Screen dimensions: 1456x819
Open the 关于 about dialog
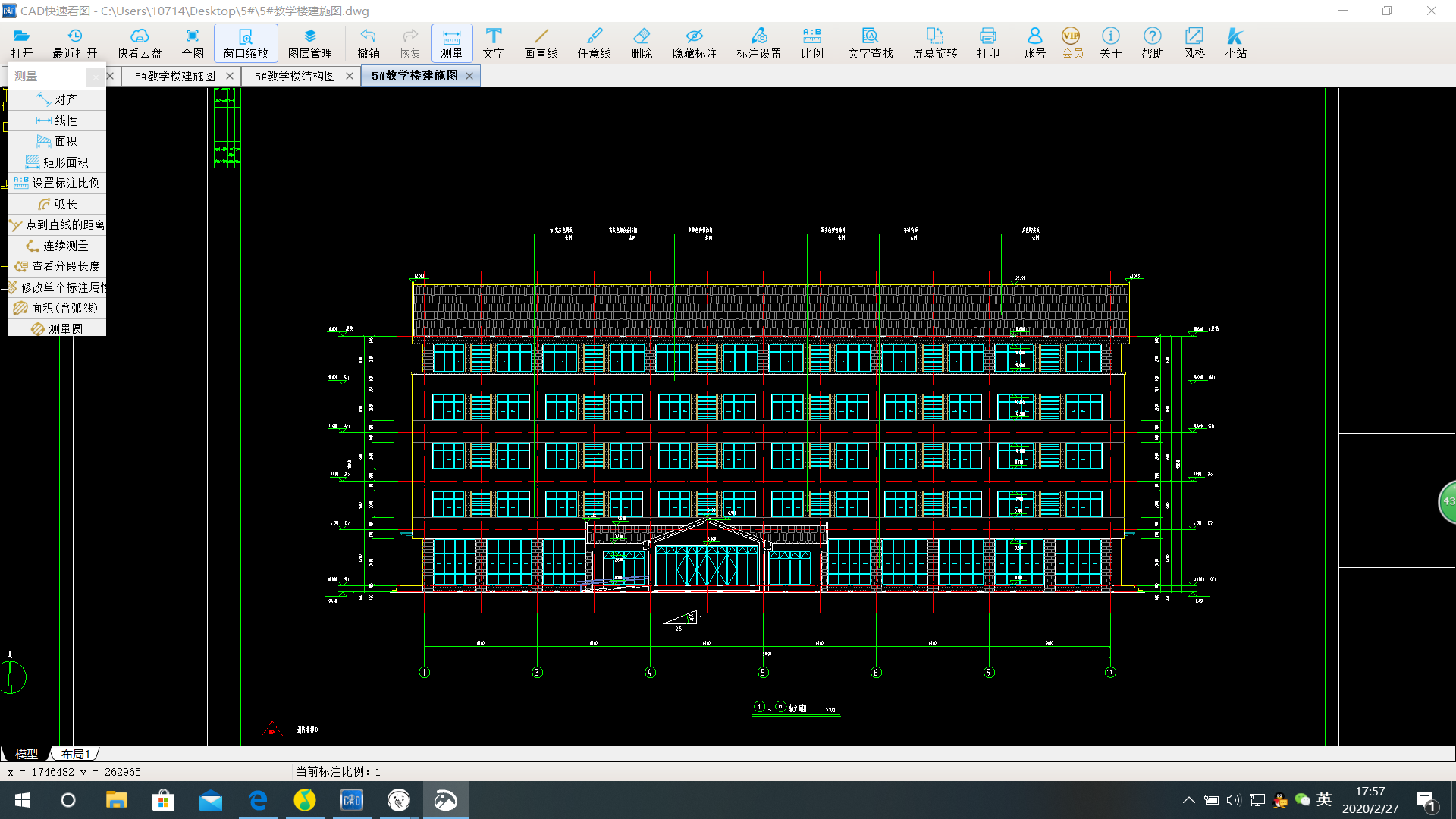(1111, 43)
